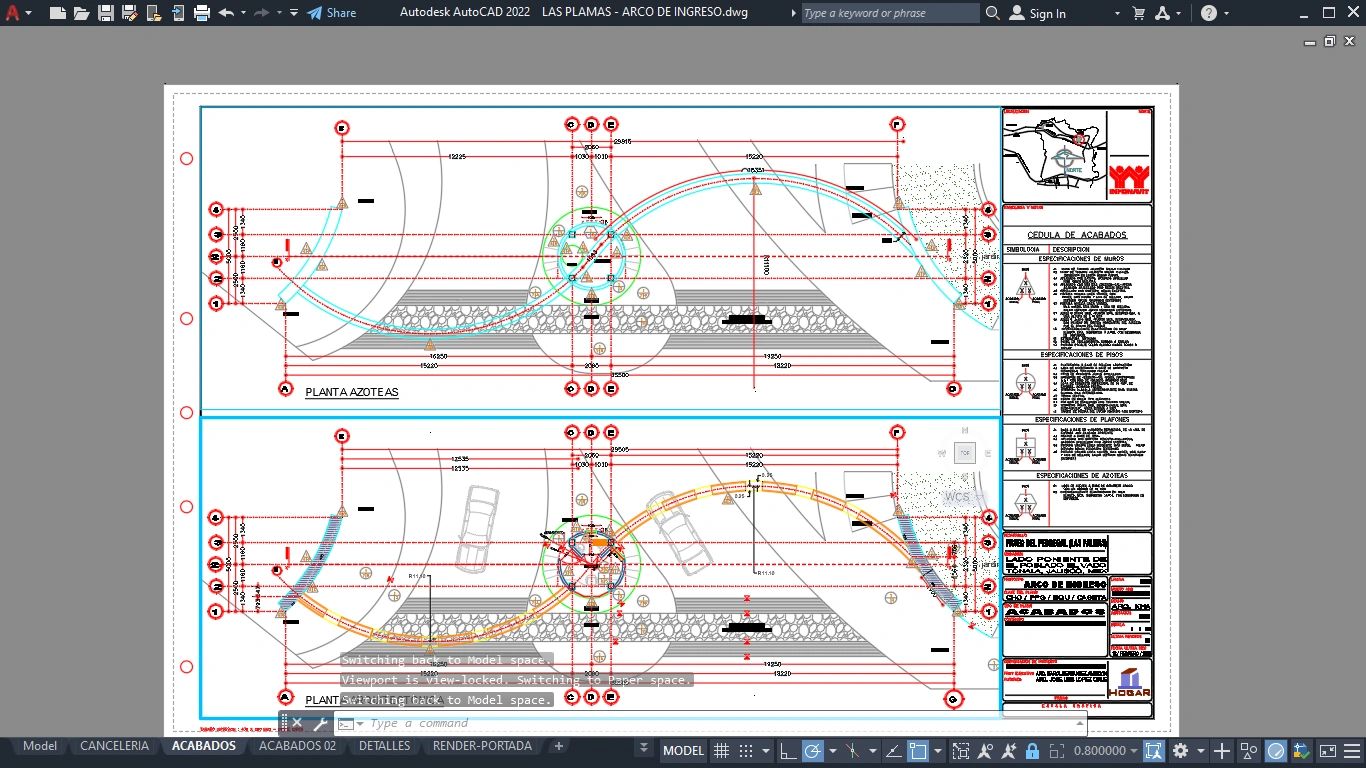Toggle the drawing grid display
Viewport: 1366px width, 768px height.
[720, 750]
